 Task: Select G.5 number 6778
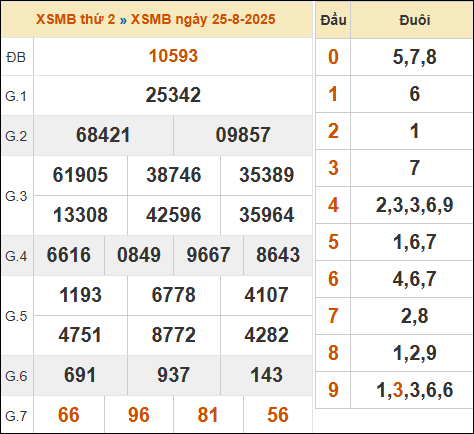click(173, 295)
